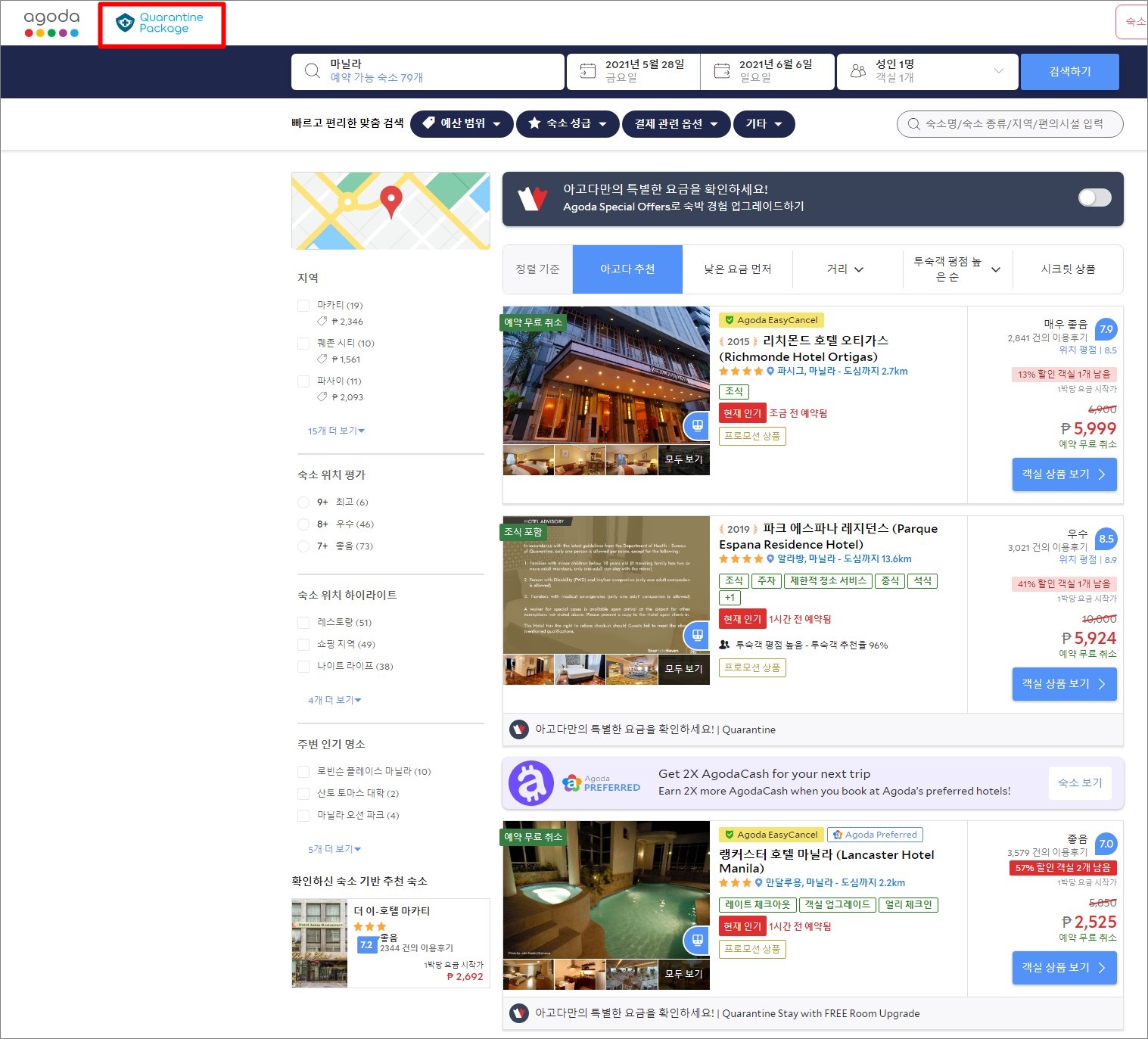Open the Quarantine Package shield icon
This screenshot has height=1039, width=1148.
pos(125,23)
